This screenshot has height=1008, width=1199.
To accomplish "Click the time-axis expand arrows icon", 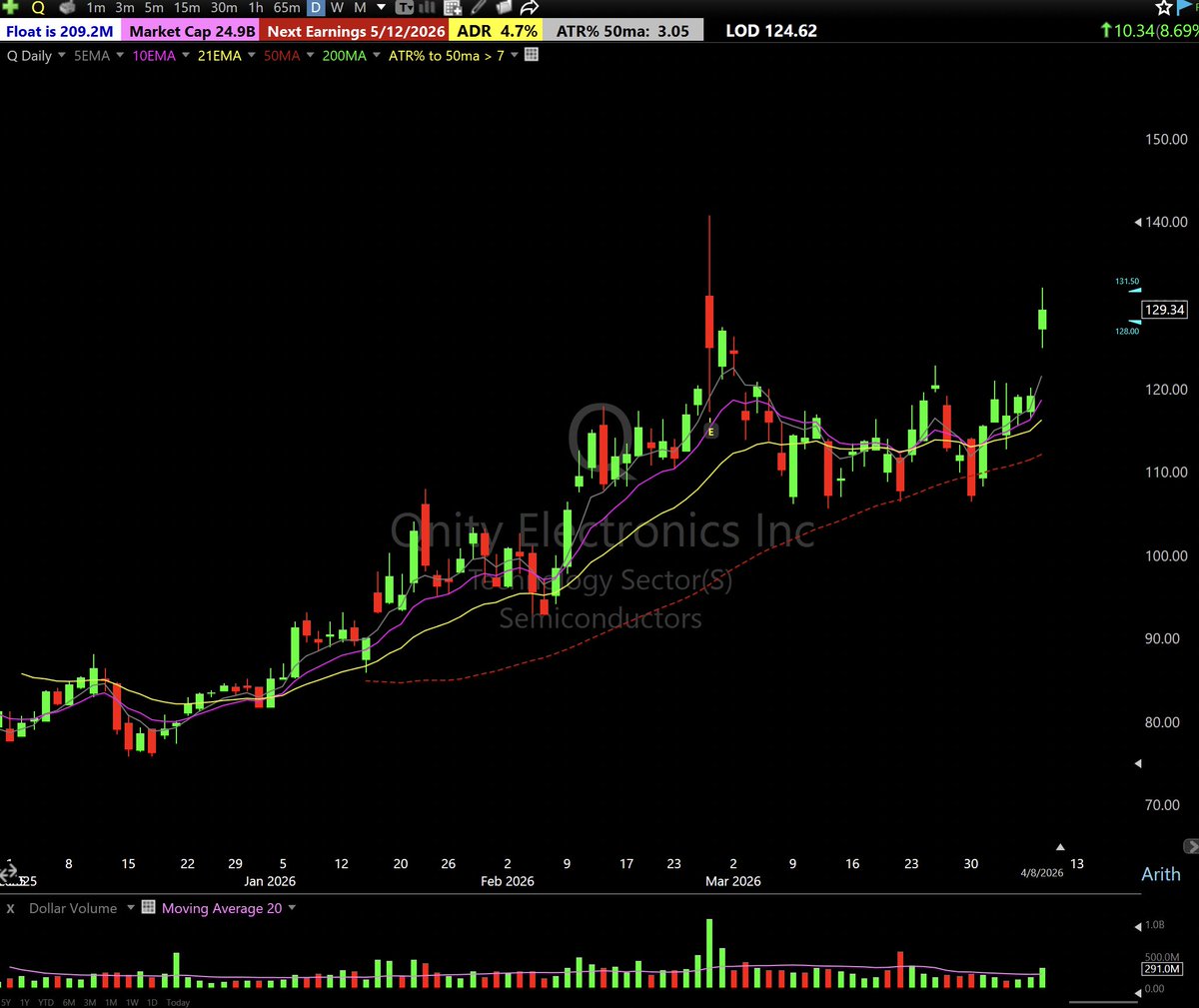I will pyautogui.click(x=7, y=872).
